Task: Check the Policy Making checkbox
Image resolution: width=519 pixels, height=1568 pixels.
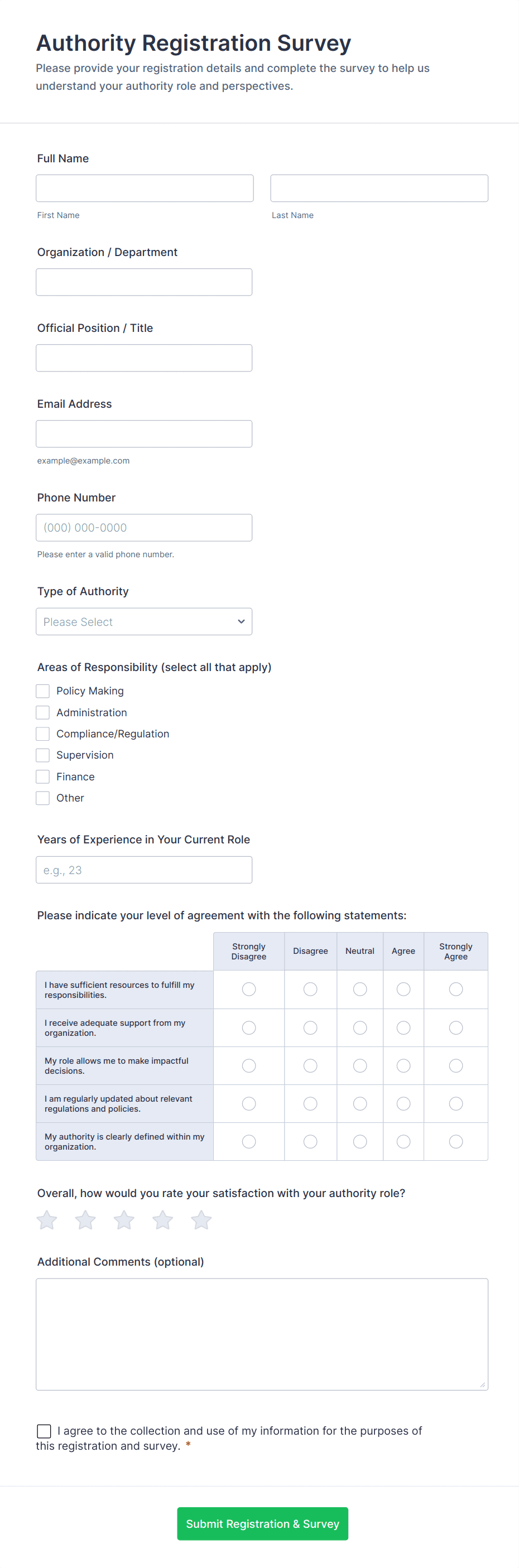Action: tap(42, 691)
